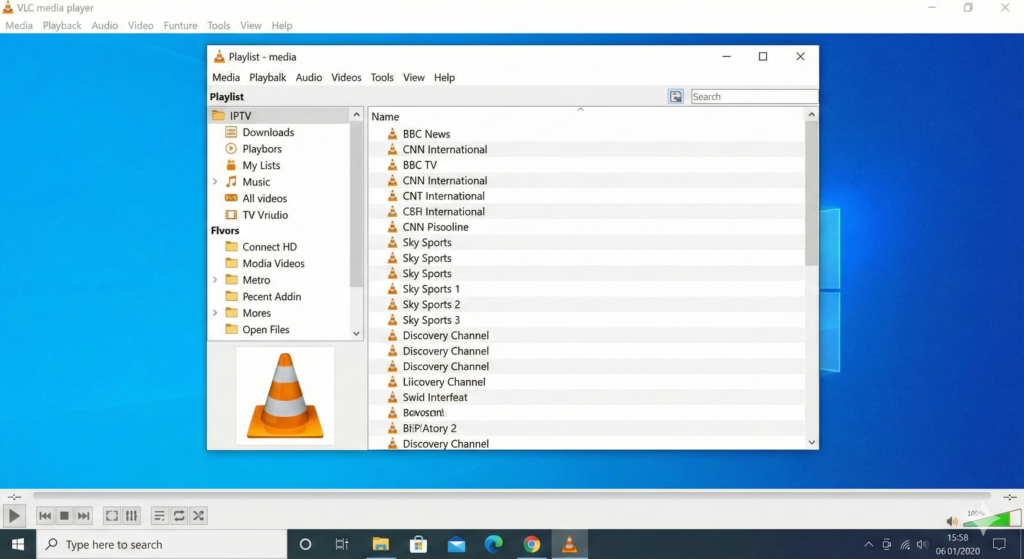Viewport: 1024px width, 559px height.
Task: Click the VLC cone album art thumbnail
Action: tap(285, 395)
